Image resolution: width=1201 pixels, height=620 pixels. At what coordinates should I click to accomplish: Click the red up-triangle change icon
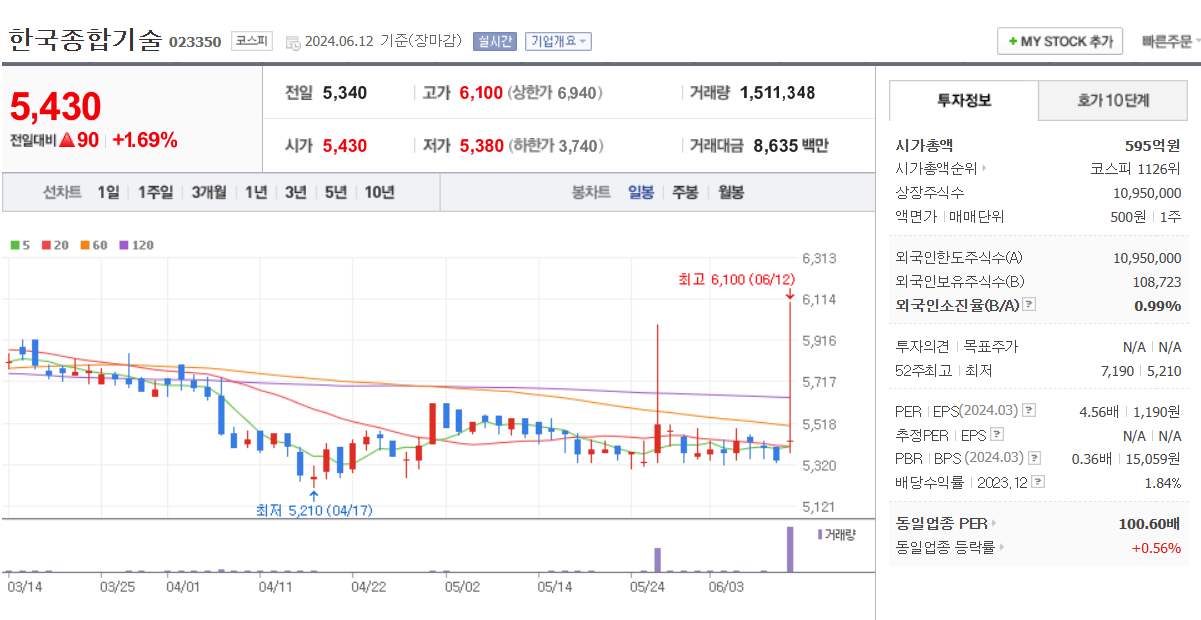[67, 140]
